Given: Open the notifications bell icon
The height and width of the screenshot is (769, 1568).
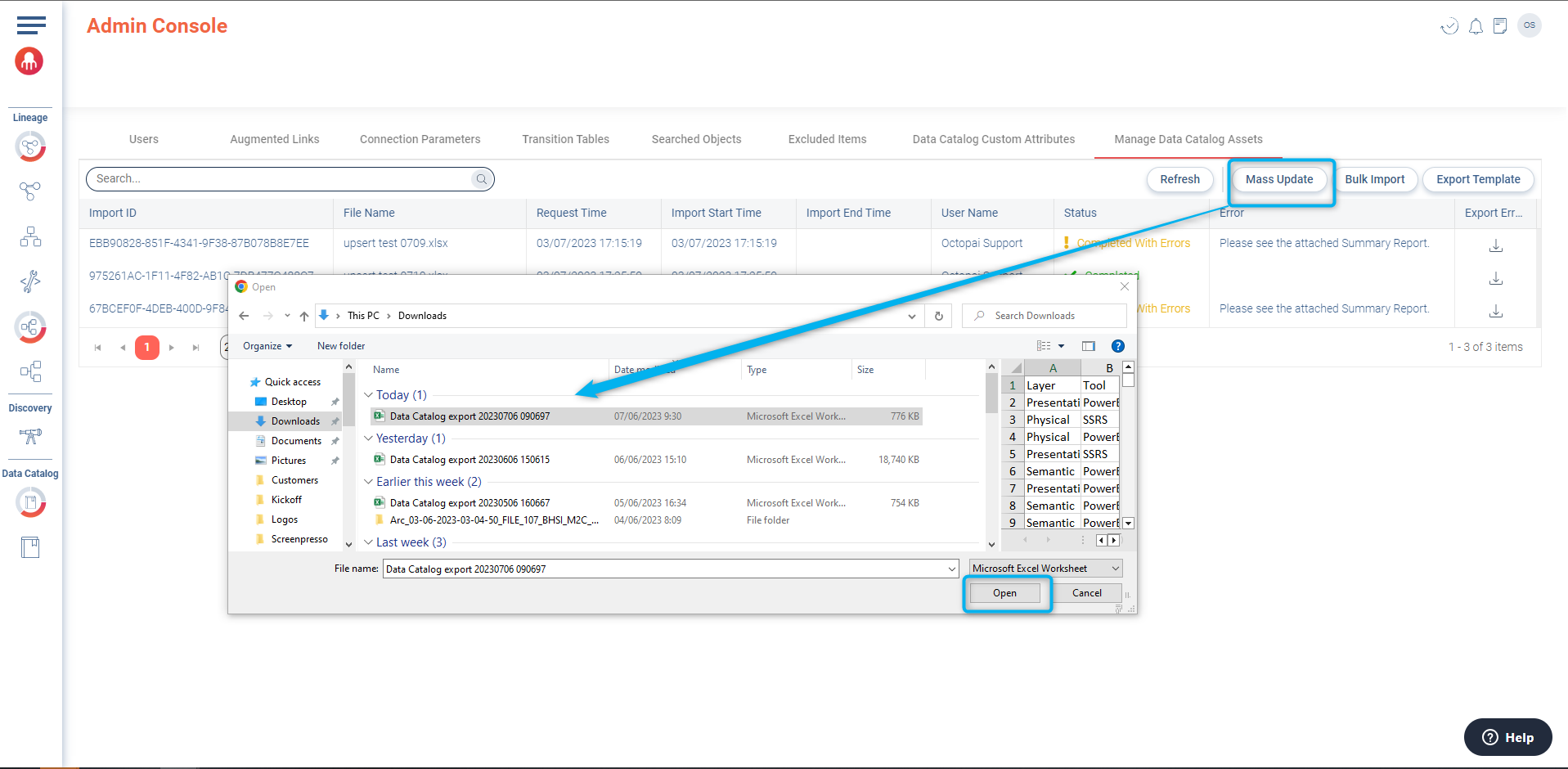Looking at the screenshot, I should (1476, 26).
